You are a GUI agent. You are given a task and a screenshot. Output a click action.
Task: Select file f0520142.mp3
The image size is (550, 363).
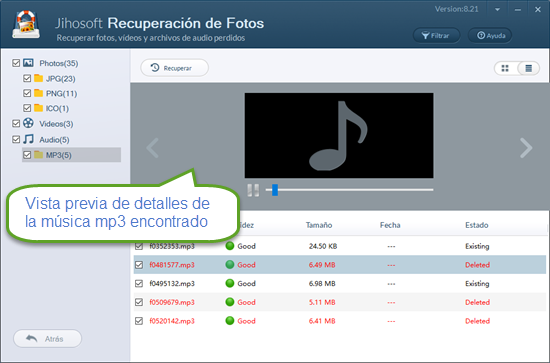click(x=172, y=321)
